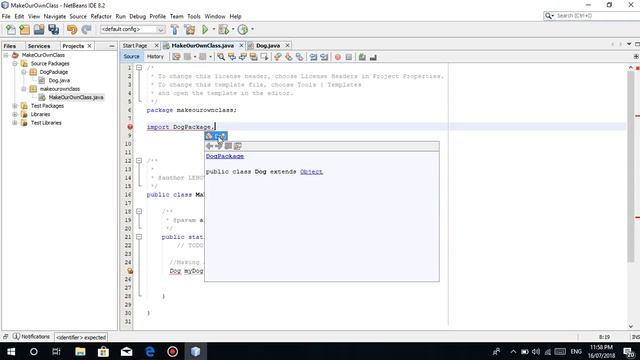Click the Build Project hammer icon
The image size is (640, 360).
tap(175, 29)
